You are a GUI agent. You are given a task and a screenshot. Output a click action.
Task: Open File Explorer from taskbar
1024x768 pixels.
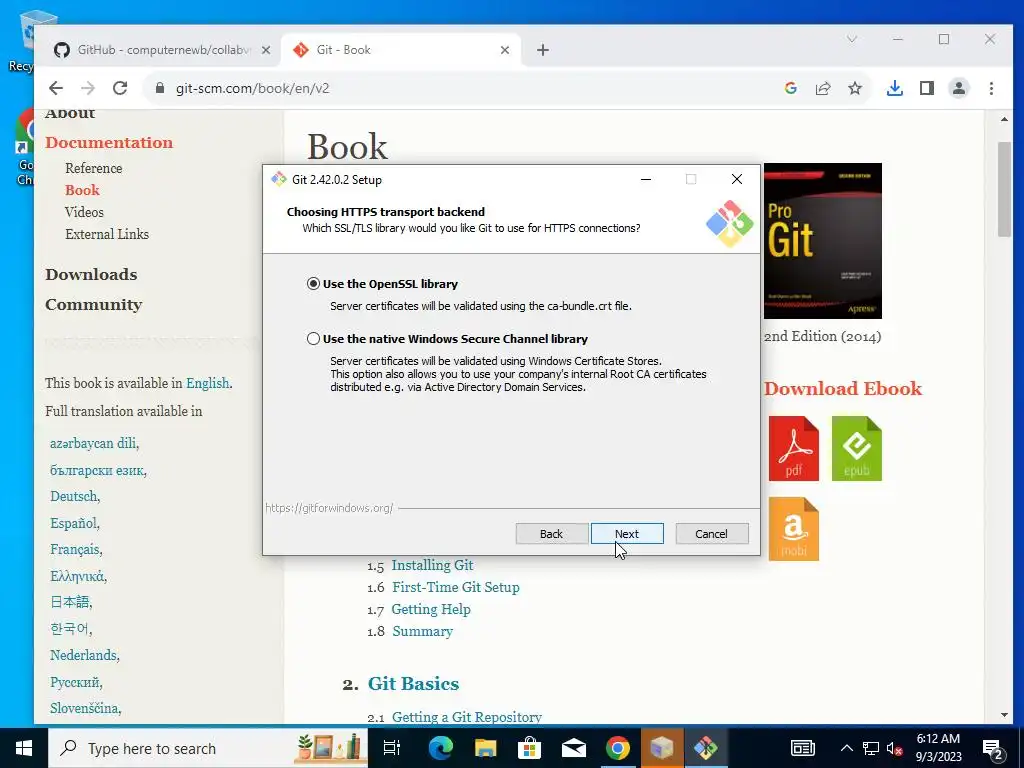(x=485, y=748)
